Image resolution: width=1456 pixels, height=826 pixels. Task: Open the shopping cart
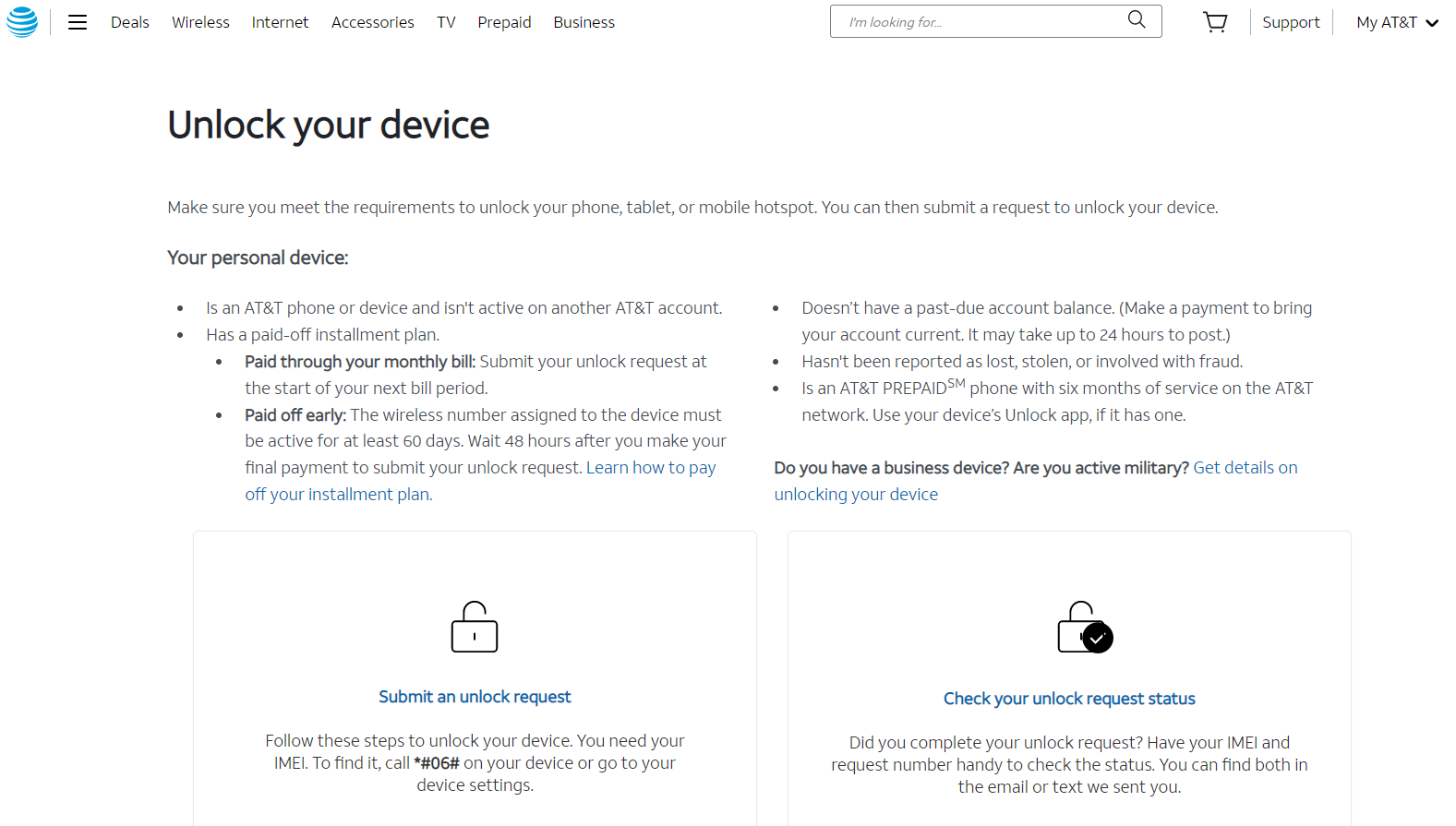click(x=1216, y=22)
